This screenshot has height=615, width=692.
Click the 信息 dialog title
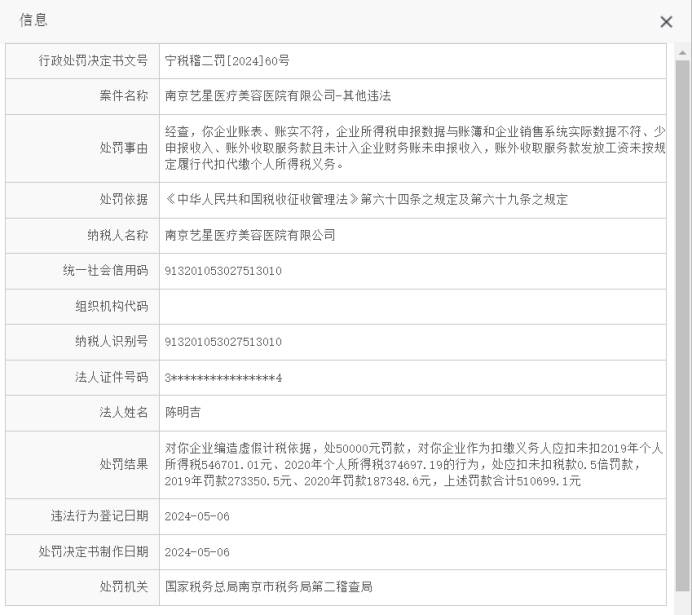tap(34, 21)
